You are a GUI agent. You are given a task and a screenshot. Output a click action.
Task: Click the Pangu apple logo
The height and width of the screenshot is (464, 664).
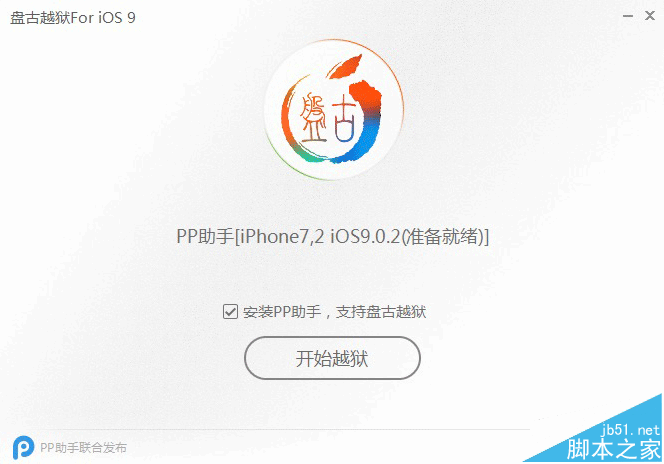(333, 110)
